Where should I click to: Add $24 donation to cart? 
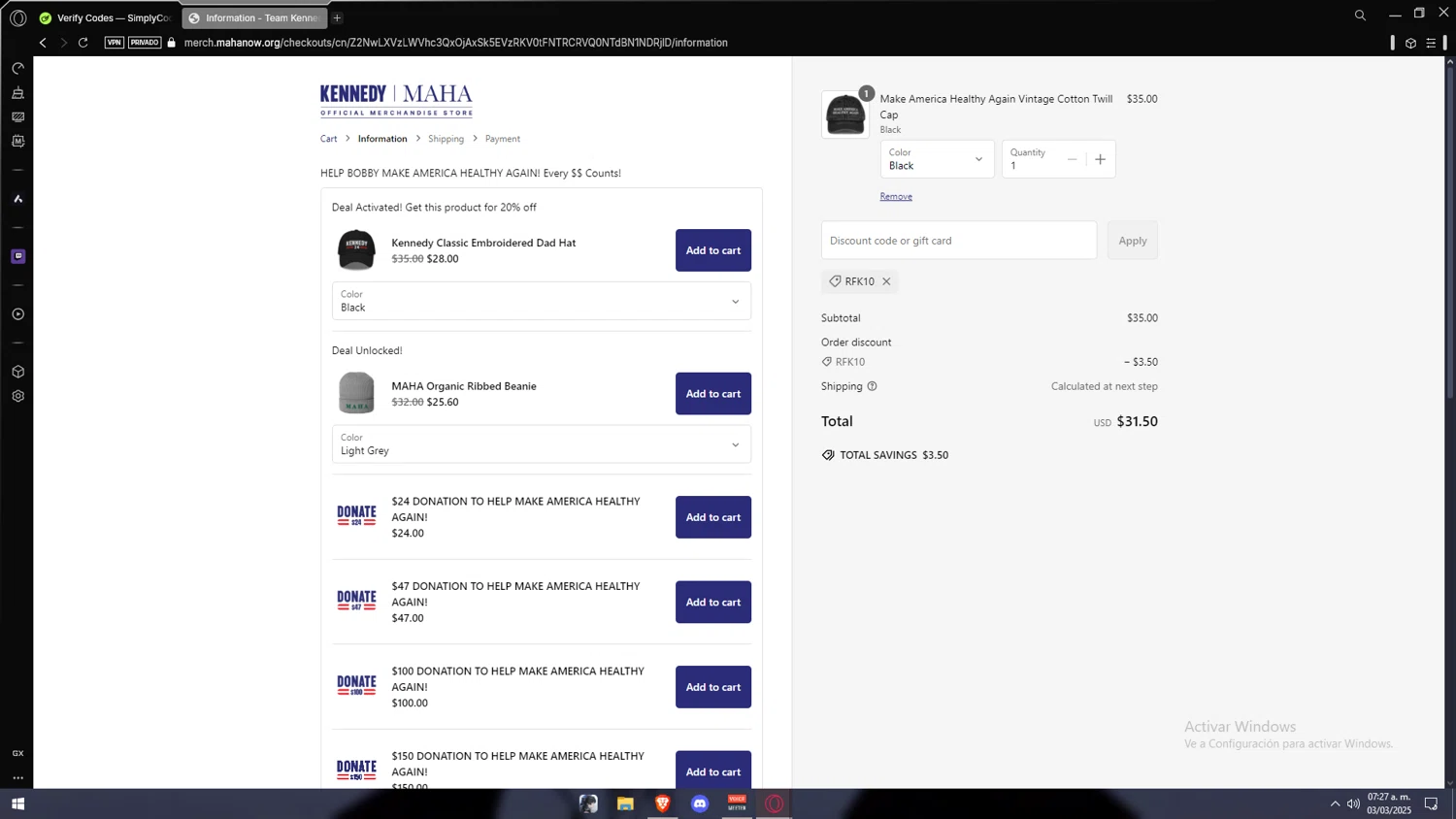[x=713, y=517]
